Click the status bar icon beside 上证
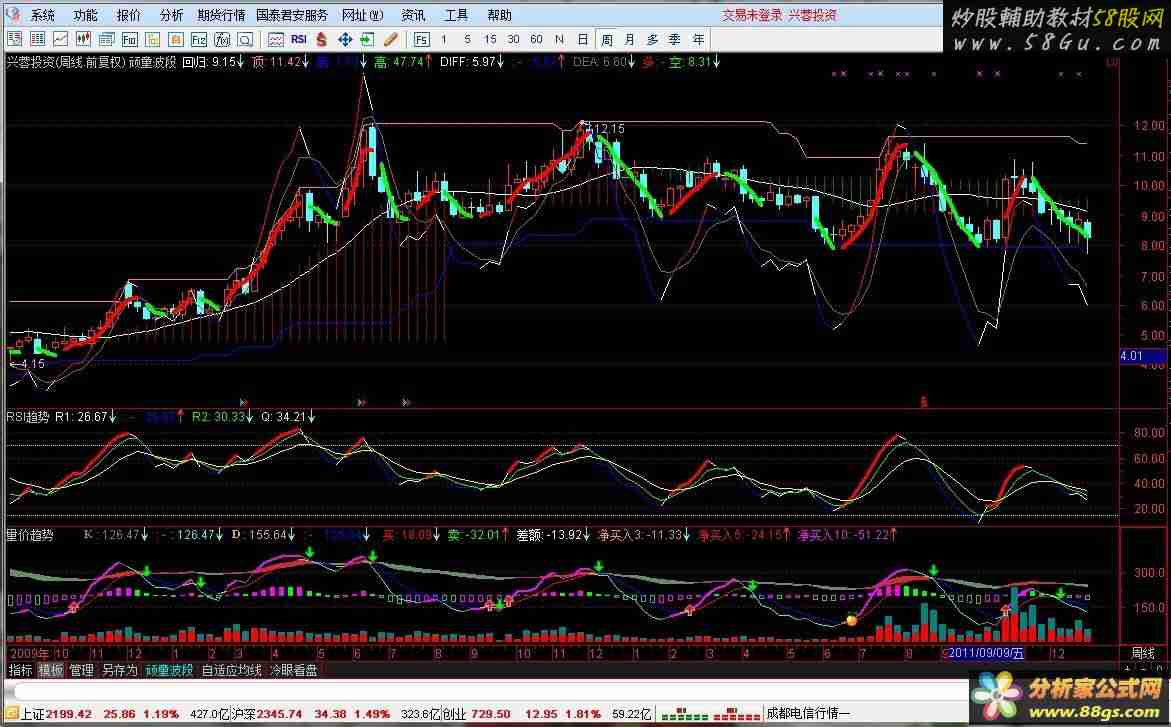Image resolution: width=1171 pixels, height=727 pixels. [x=11, y=714]
